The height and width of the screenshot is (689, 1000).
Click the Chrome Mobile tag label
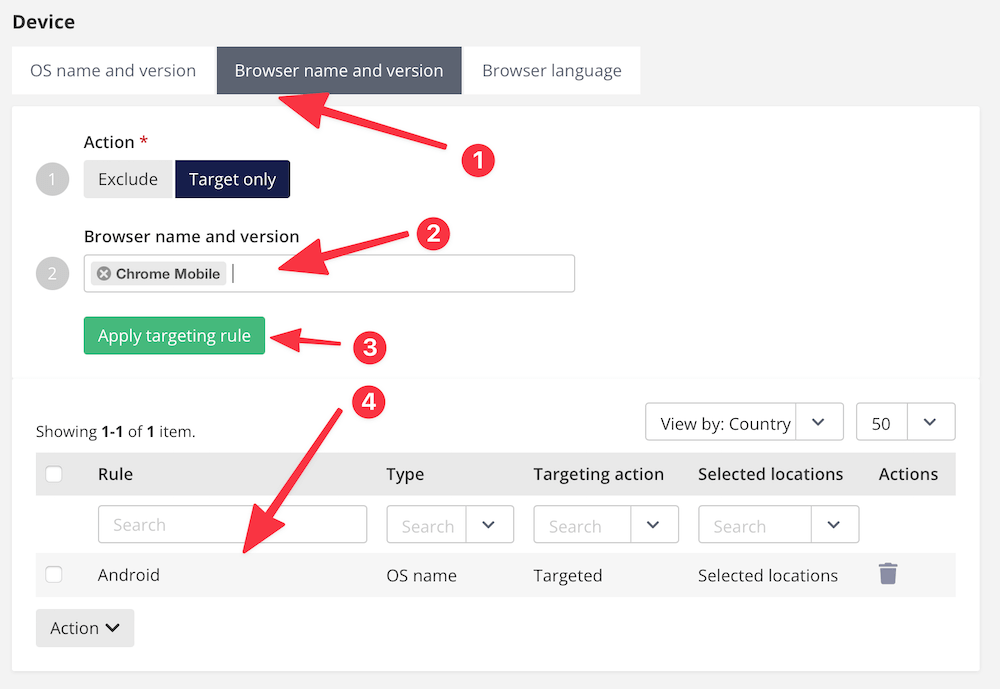[x=168, y=274]
